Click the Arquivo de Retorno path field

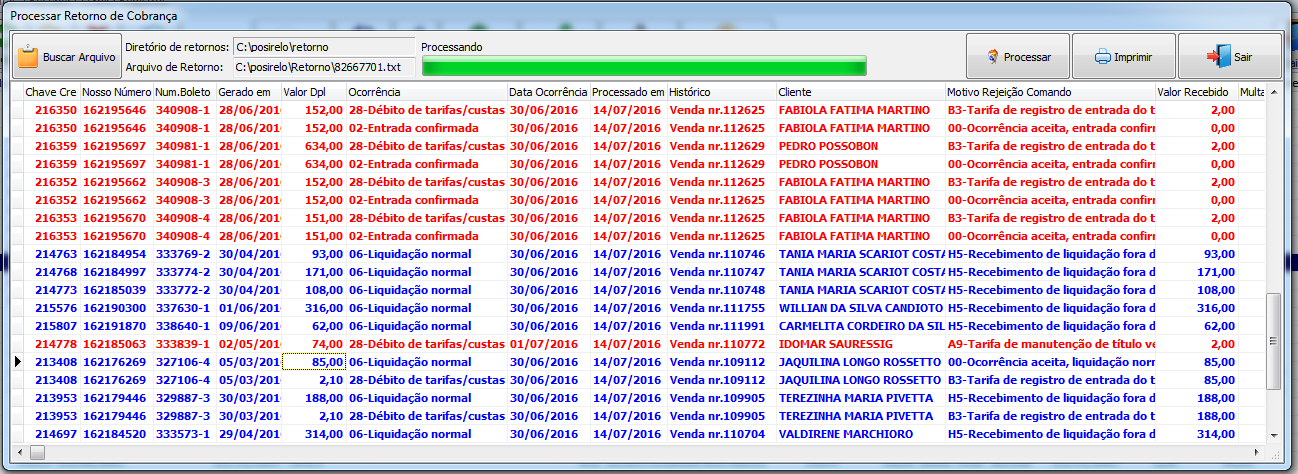[323, 67]
